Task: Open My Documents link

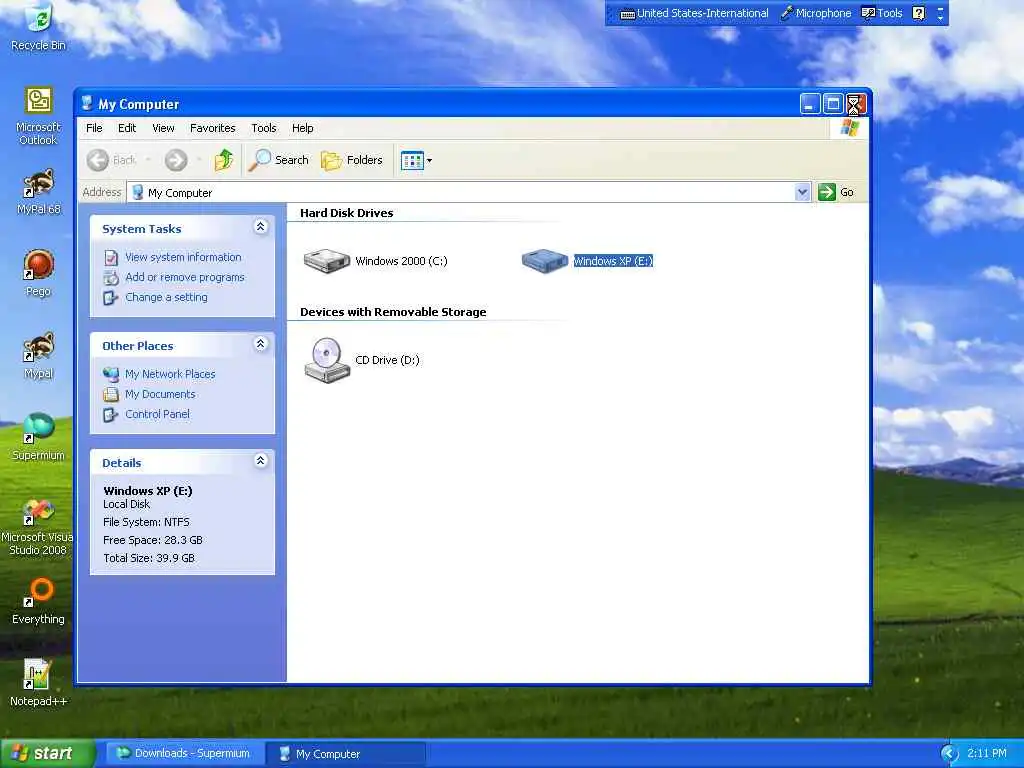Action: 160,394
